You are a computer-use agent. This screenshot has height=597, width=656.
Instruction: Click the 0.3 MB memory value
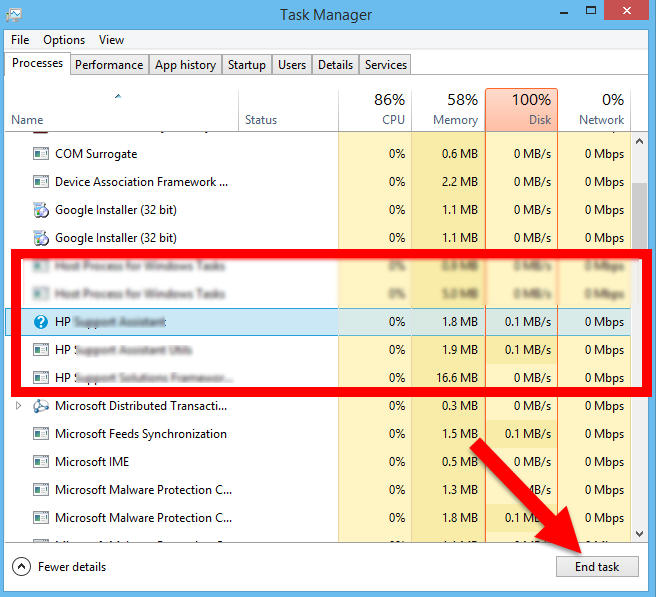click(460, 406)
